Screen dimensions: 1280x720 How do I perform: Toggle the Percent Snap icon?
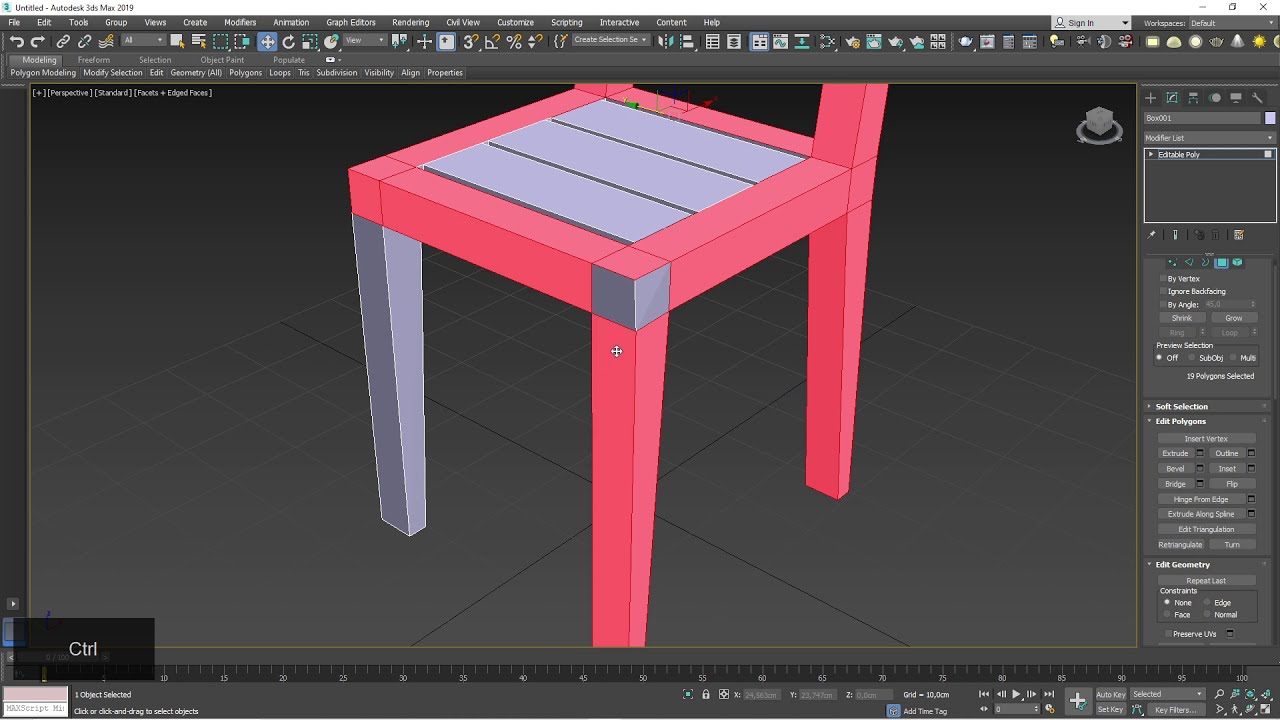click(514, 41)
